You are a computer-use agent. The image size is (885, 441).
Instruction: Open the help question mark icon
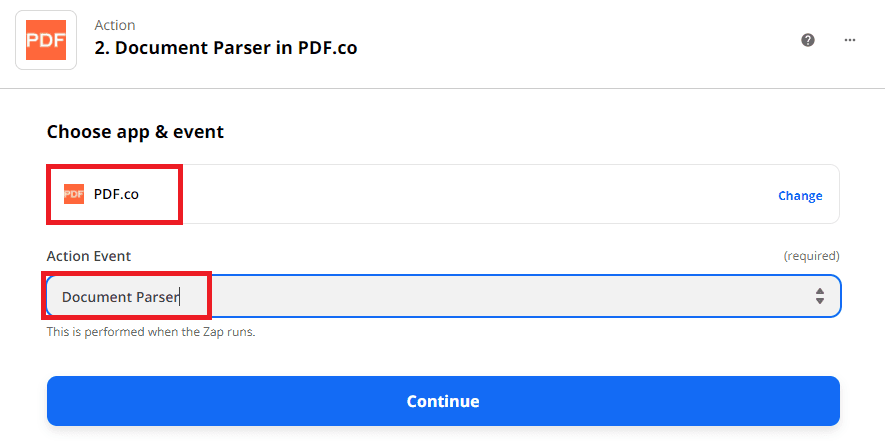(808, 40)
